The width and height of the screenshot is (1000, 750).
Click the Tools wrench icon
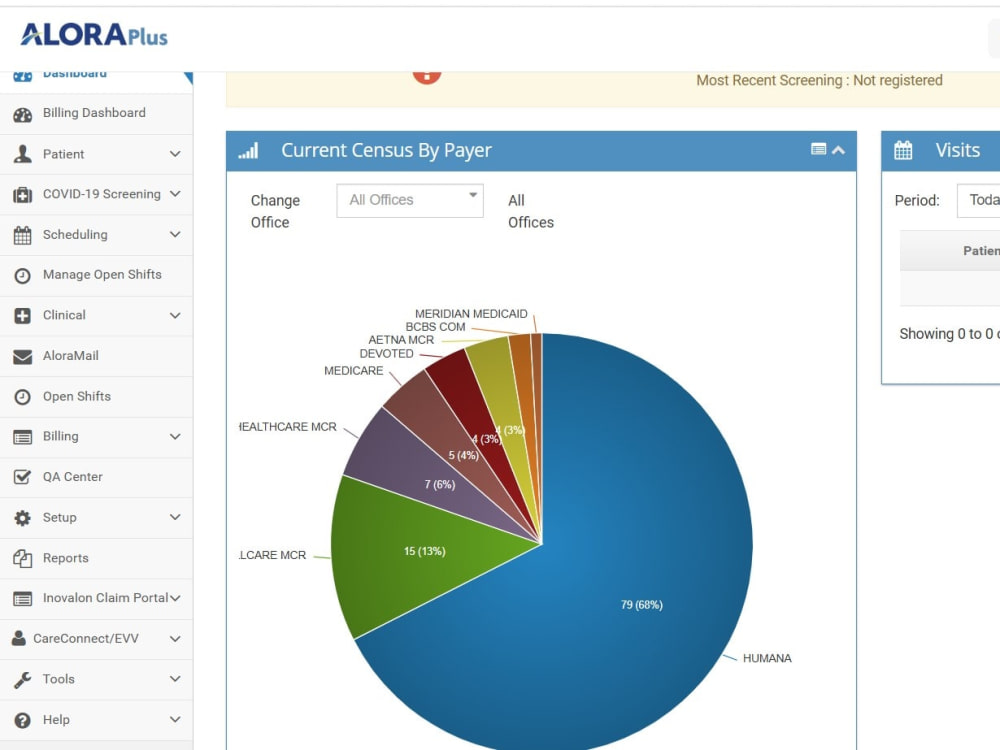[22, 680]
